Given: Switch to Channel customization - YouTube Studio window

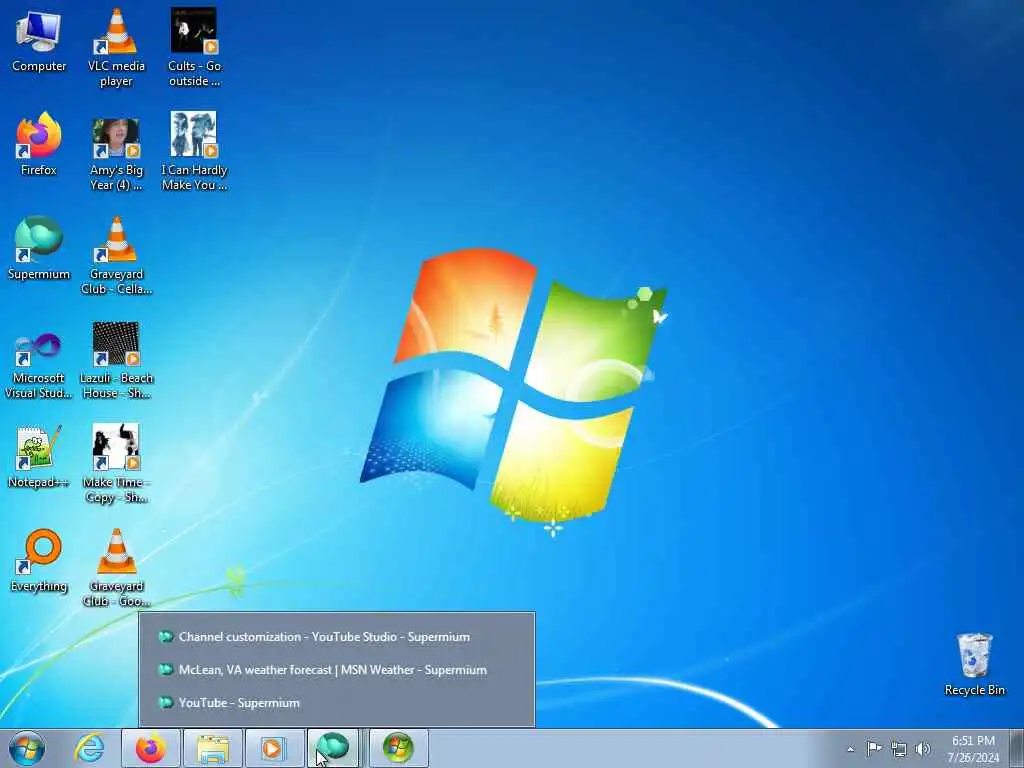Looking at the screenshot, I should click(337, 637).
